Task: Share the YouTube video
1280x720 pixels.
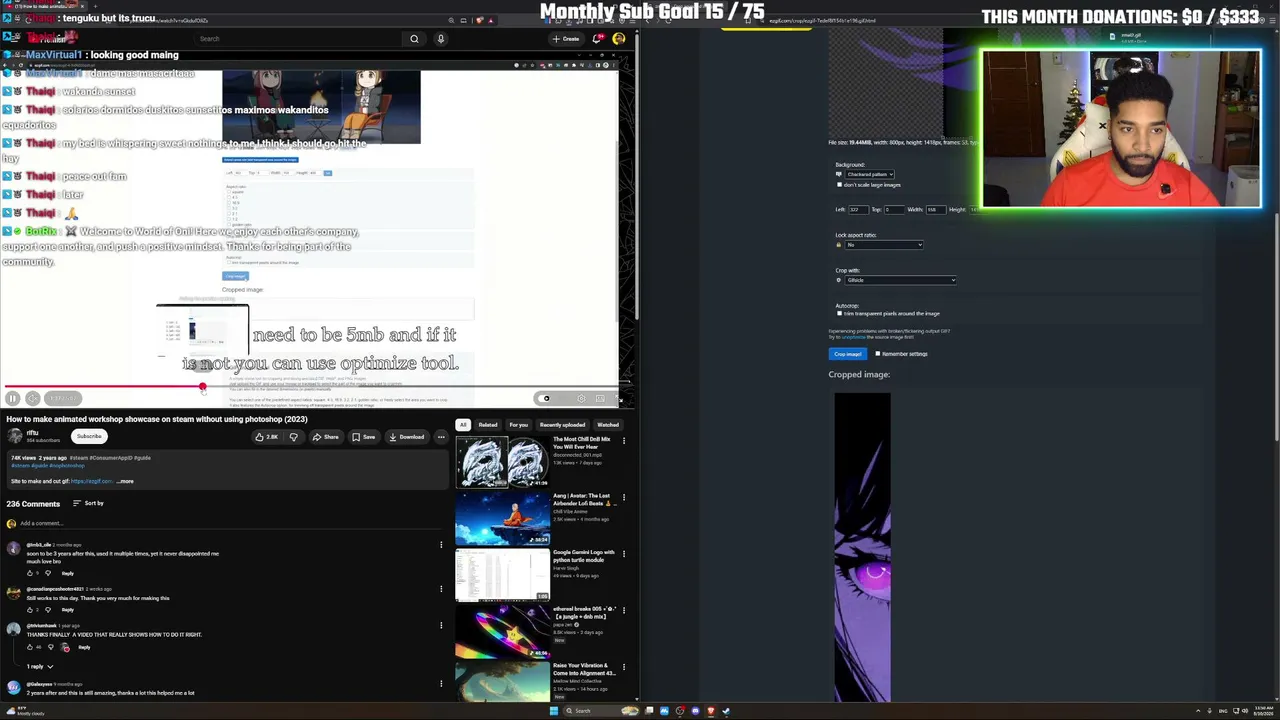Action: click(x=325, y=437)
